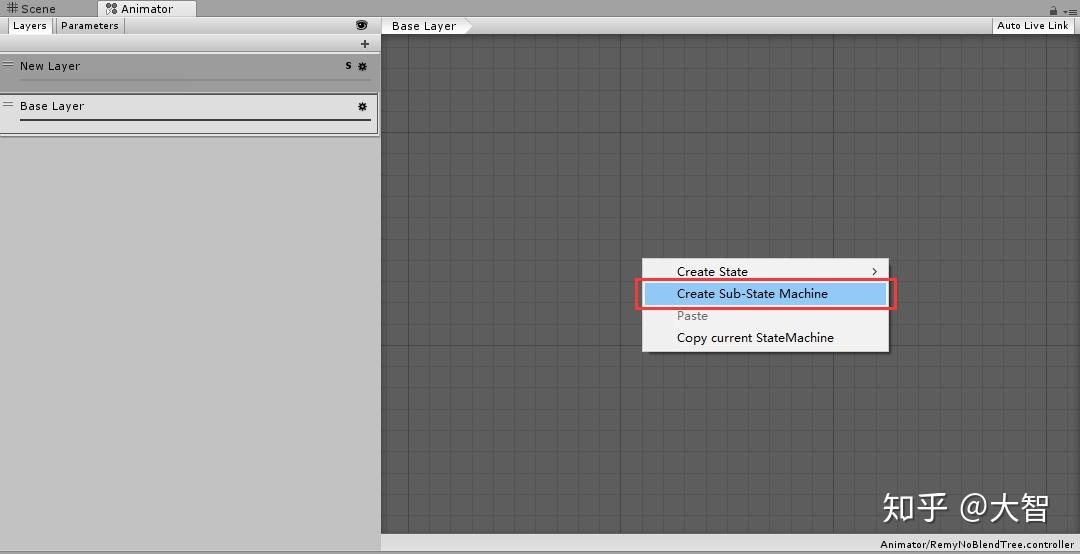Select the New Layer row
Image resolution: width=1080 pixels, height=554 pixels.
point(189,72)
